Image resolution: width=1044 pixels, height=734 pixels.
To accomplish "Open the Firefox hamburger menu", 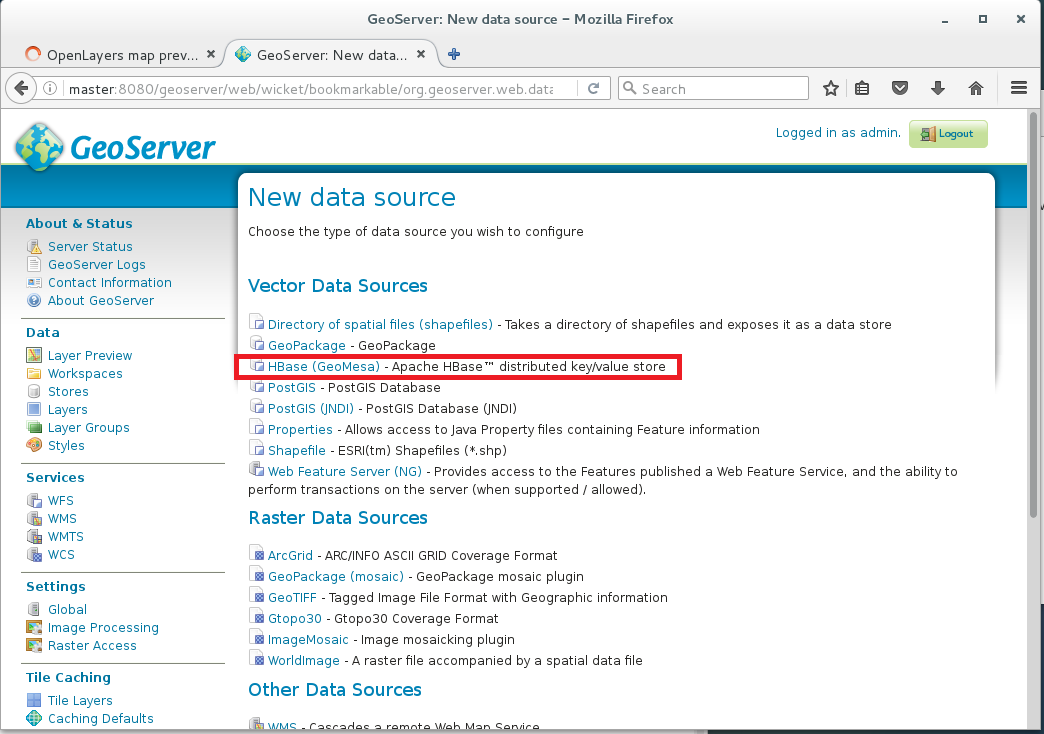I will [x=1019, y=88].
